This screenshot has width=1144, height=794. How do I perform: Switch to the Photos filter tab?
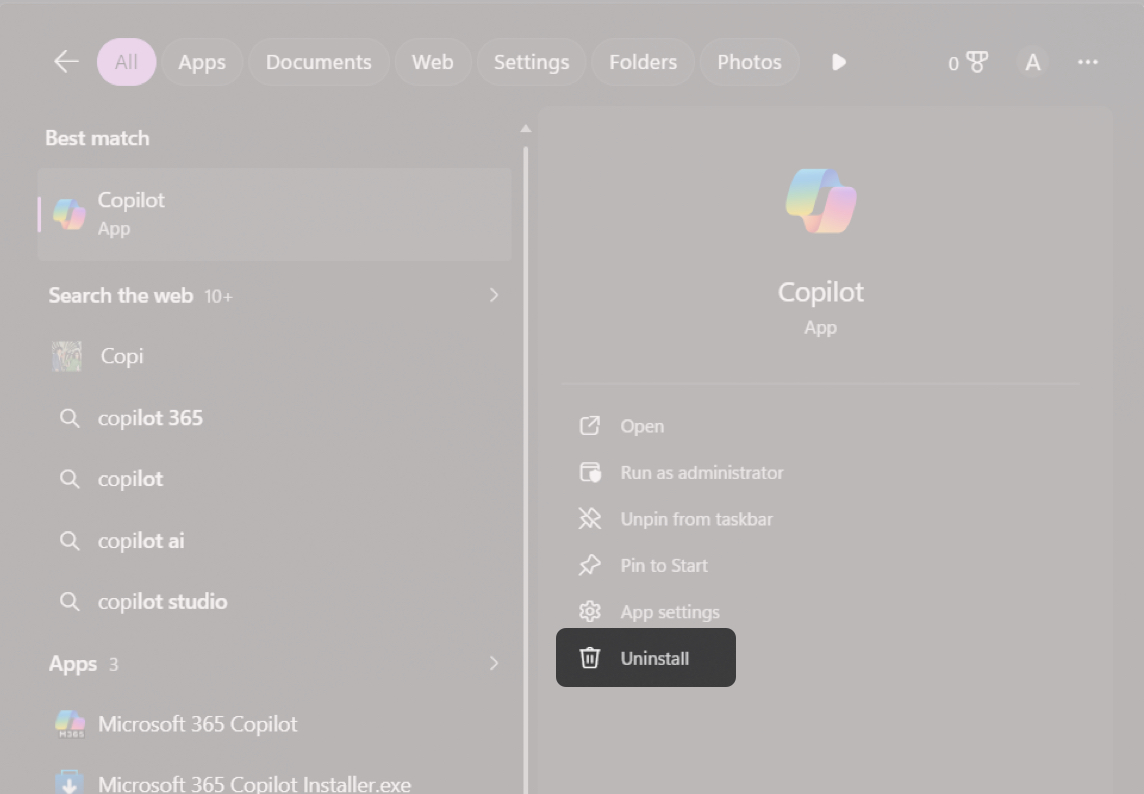(x=749, y=62)
